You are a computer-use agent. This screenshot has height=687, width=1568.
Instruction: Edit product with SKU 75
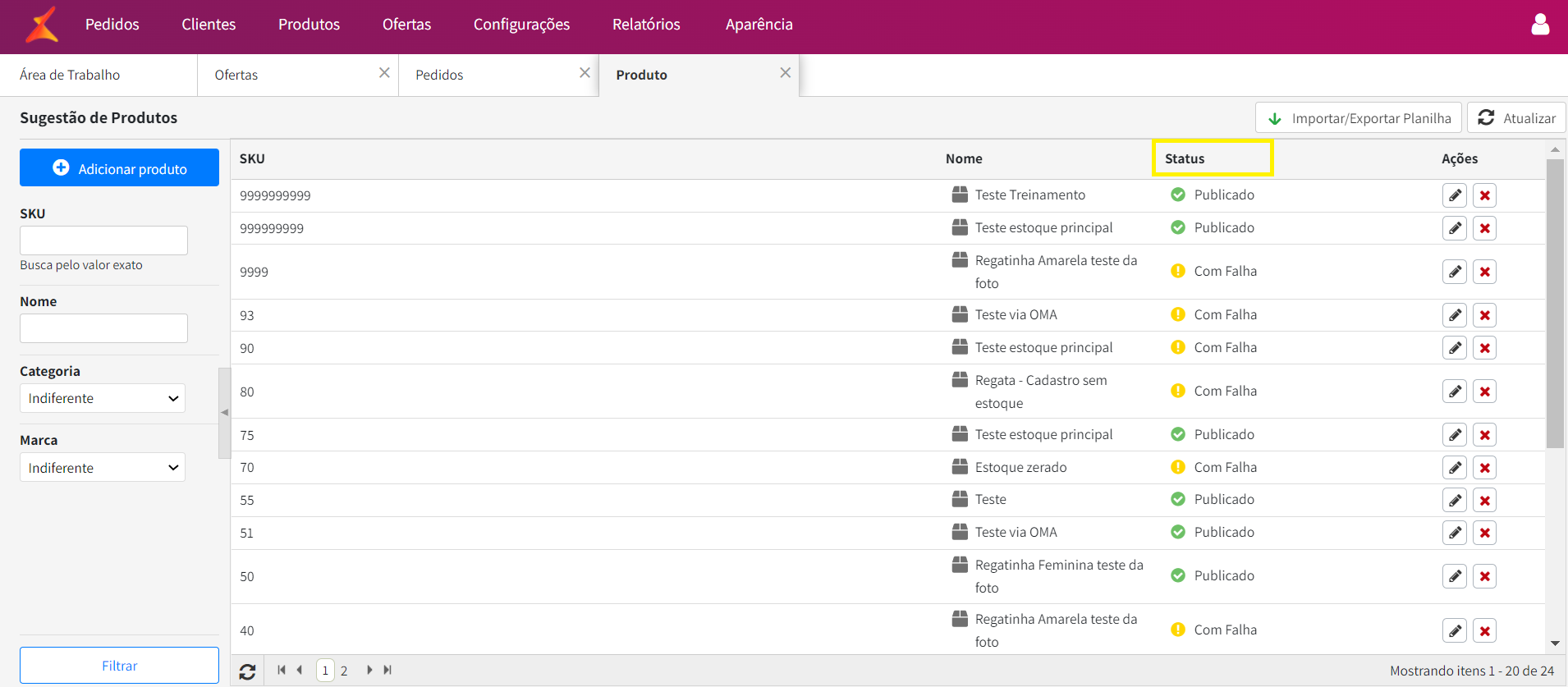click(1455, 435)
